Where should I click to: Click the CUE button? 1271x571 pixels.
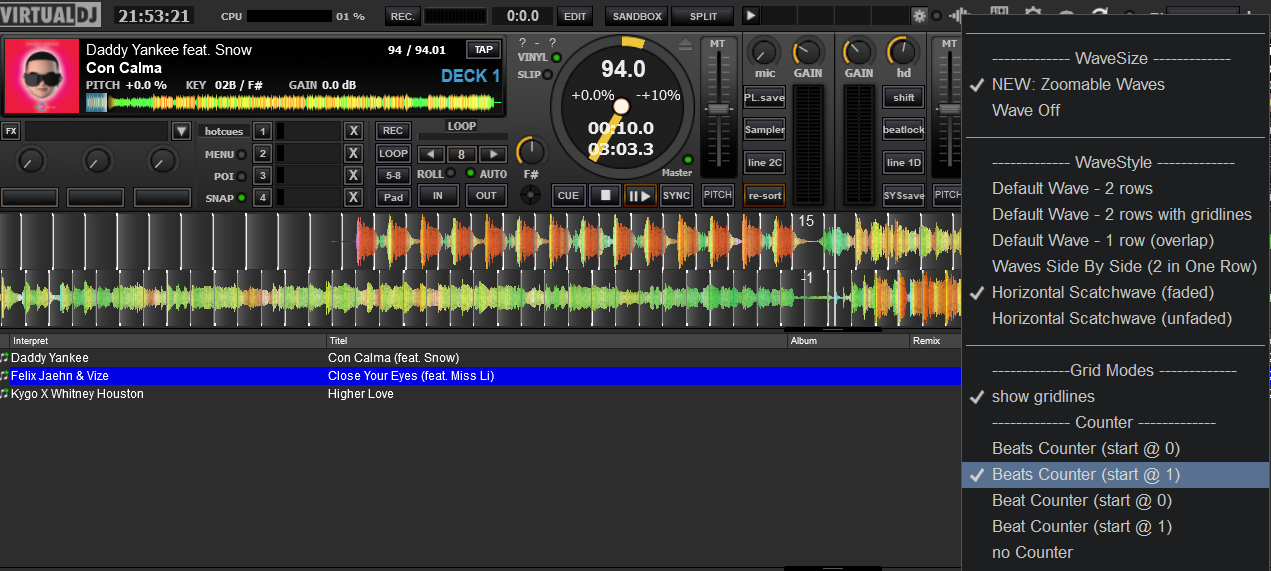pyautogui.click(x=568, y=196)
